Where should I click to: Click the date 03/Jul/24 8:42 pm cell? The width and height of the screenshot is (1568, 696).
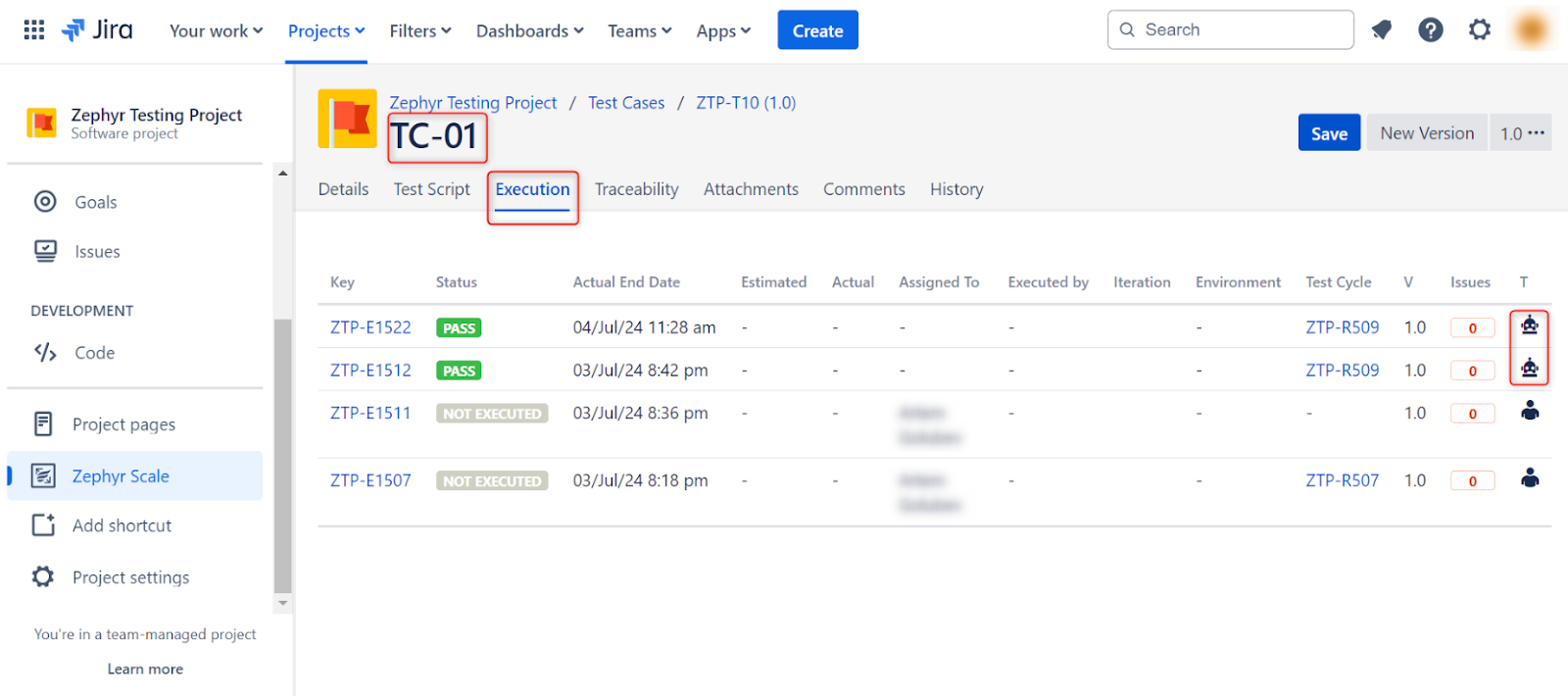pos(640,371)
